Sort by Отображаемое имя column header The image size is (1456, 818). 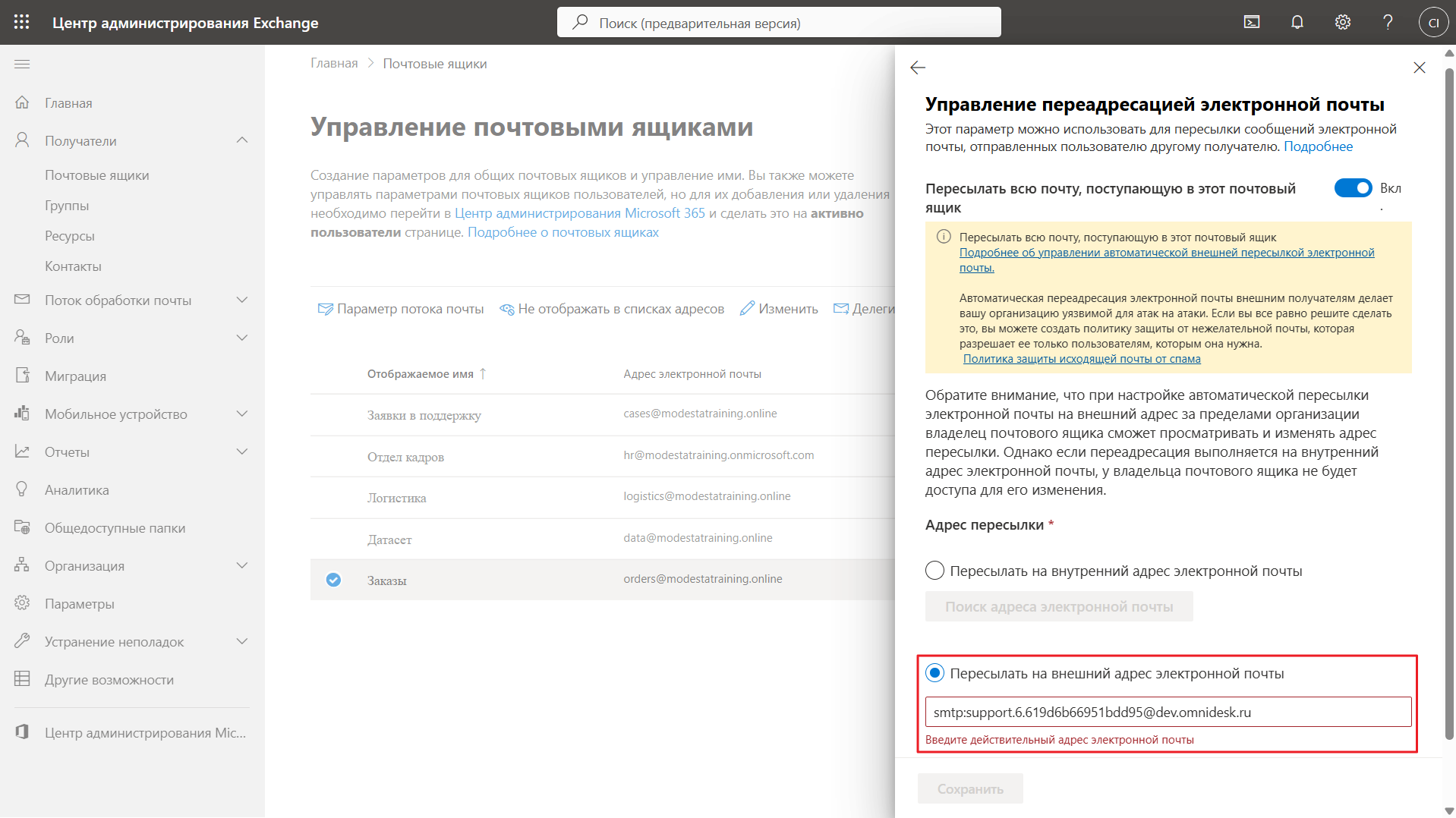click(427, 374)
